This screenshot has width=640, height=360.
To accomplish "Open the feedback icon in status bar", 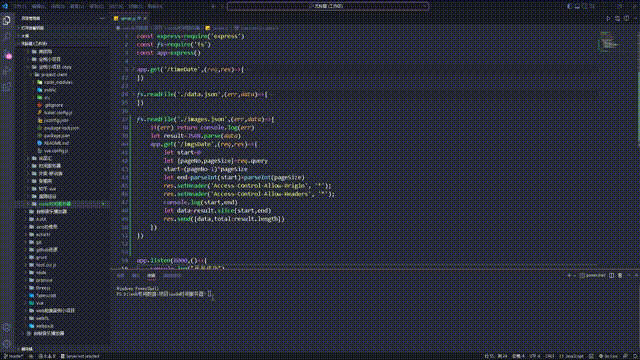I will (625, 356).
